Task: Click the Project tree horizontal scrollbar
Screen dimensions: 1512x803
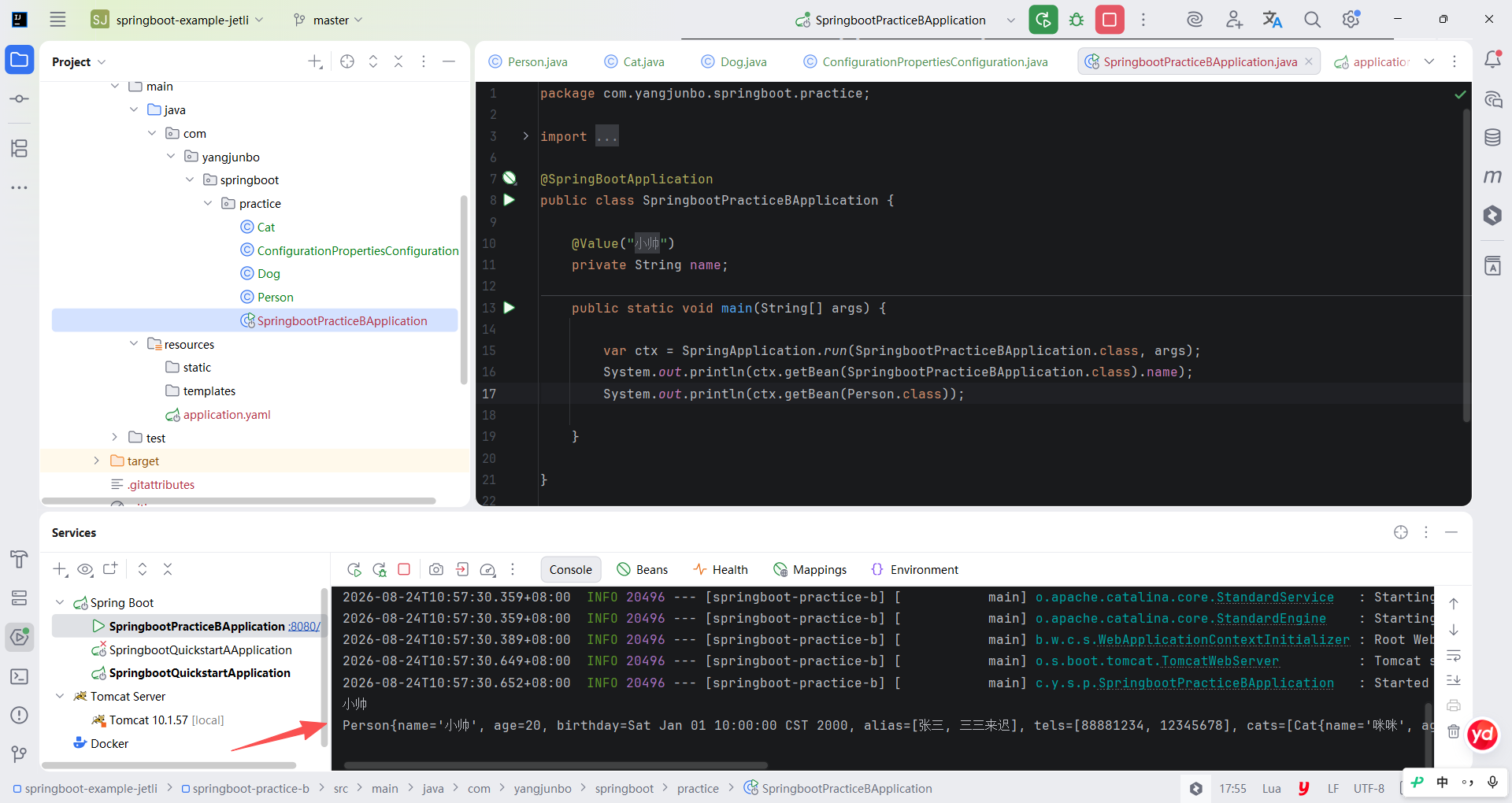Action: [x=239, y=501]
